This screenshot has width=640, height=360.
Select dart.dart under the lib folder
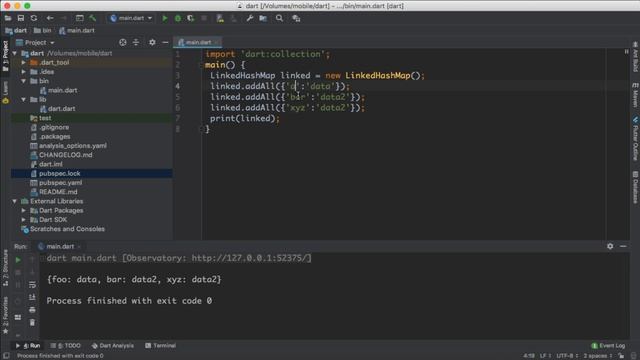(58, 109)
